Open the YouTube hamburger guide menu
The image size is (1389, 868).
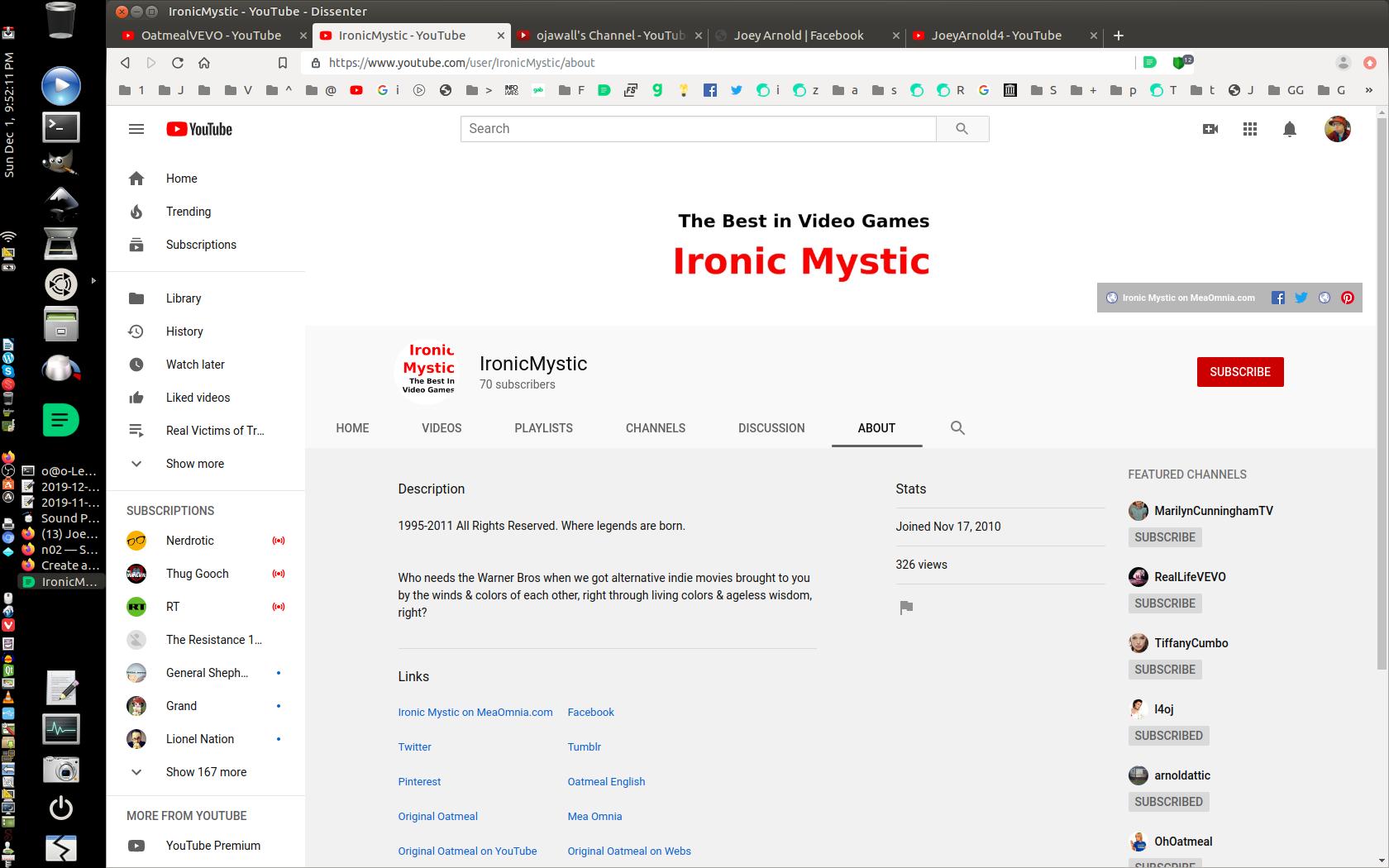(x=136, y=129)
